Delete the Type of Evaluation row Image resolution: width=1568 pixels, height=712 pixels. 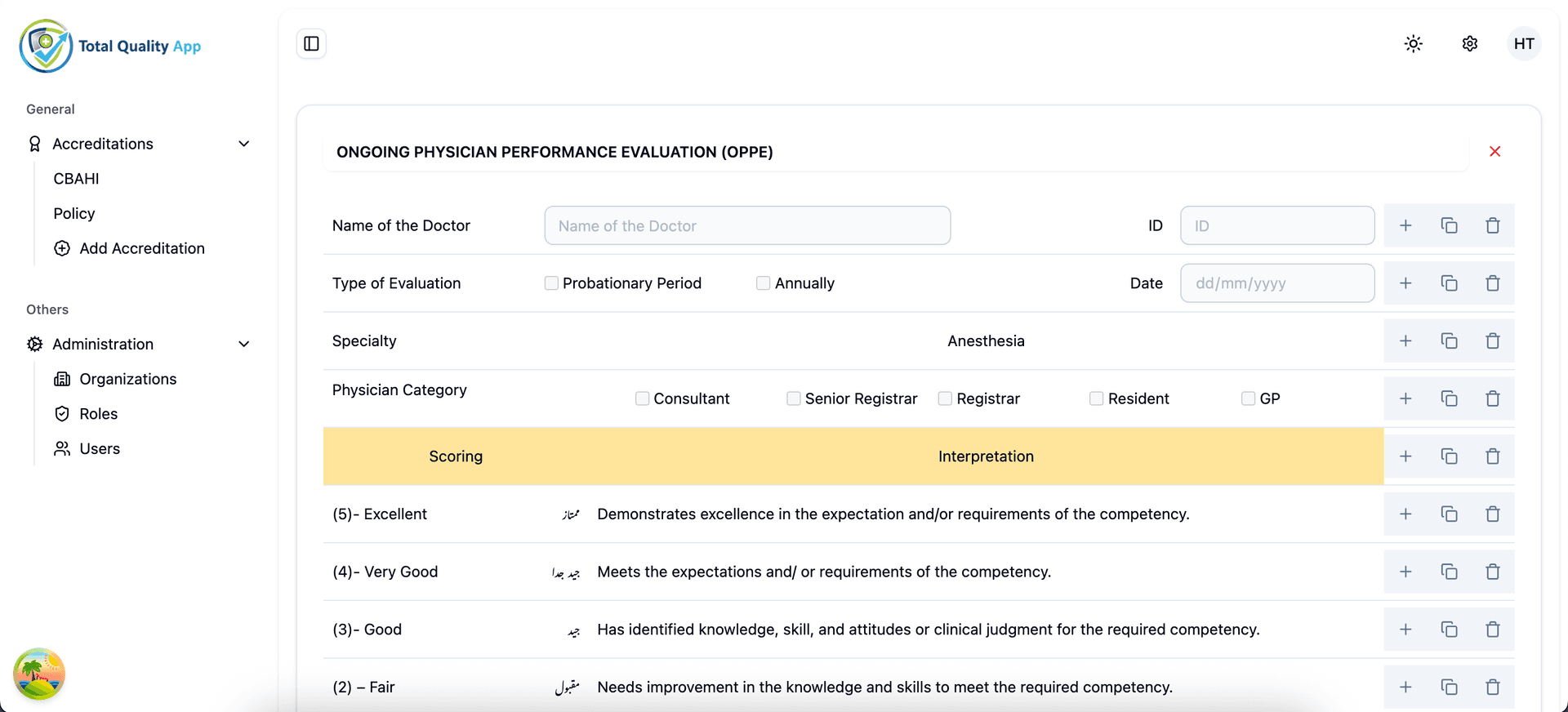pos(1493,283)
